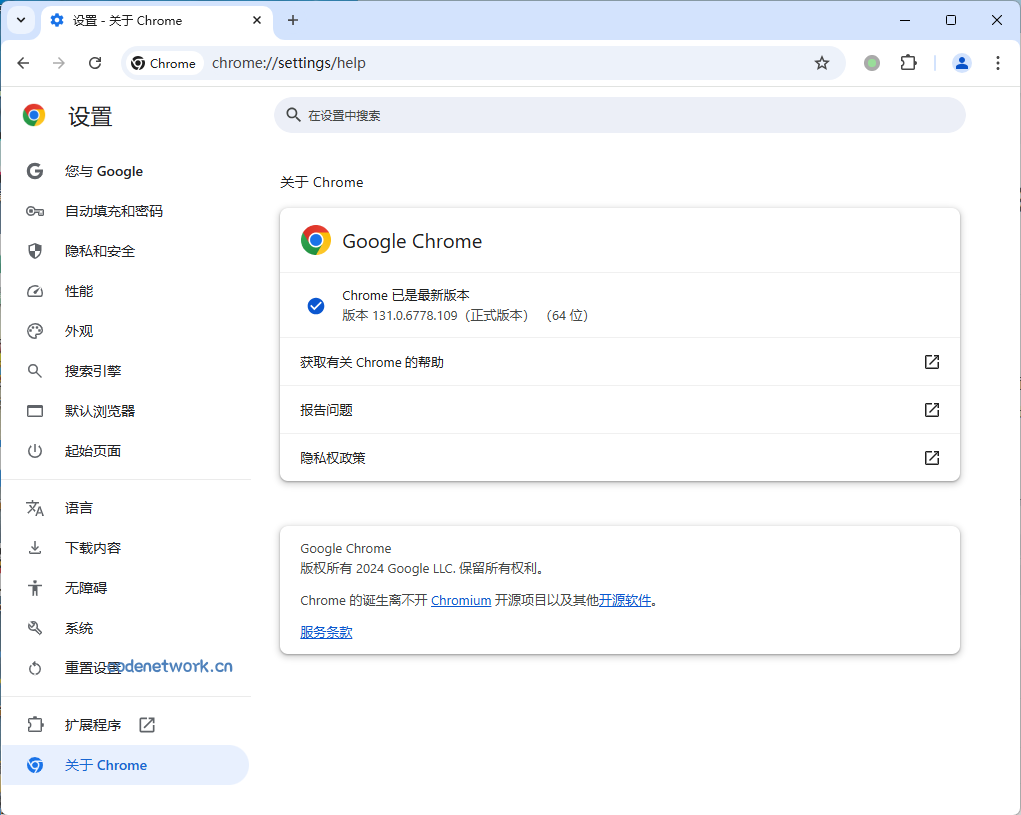Open the tab search dropdown arrow
1021x815 pixels.
click(x=20, y=20)
